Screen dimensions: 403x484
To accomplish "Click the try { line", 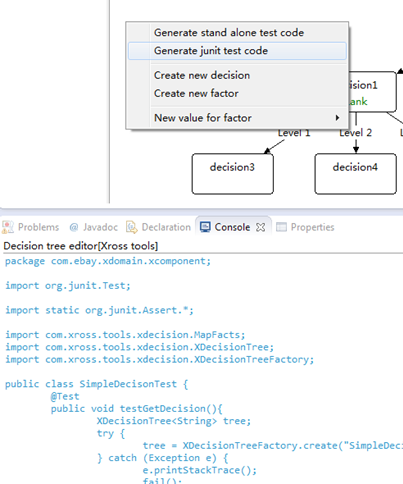I will point(111,433).
